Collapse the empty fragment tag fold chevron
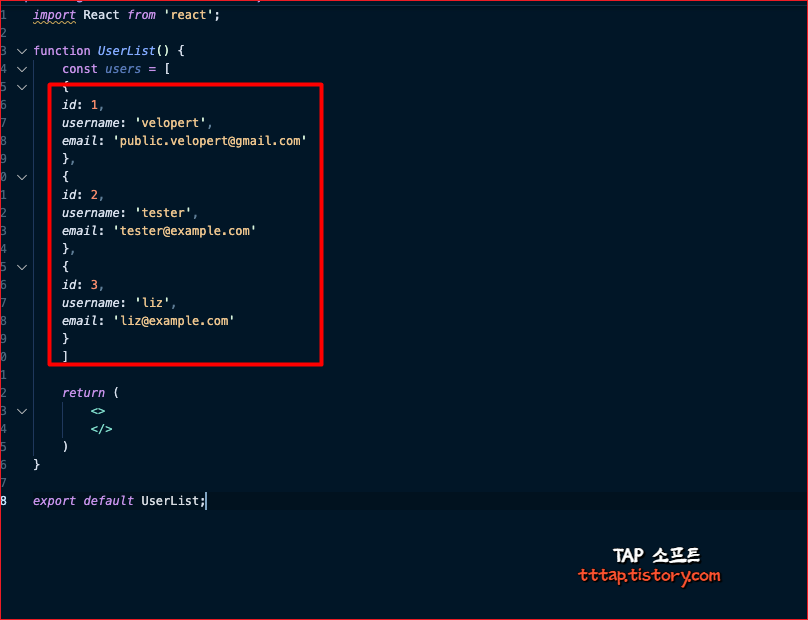The width and height of the screenshot is (808, 620). point(22,411)
